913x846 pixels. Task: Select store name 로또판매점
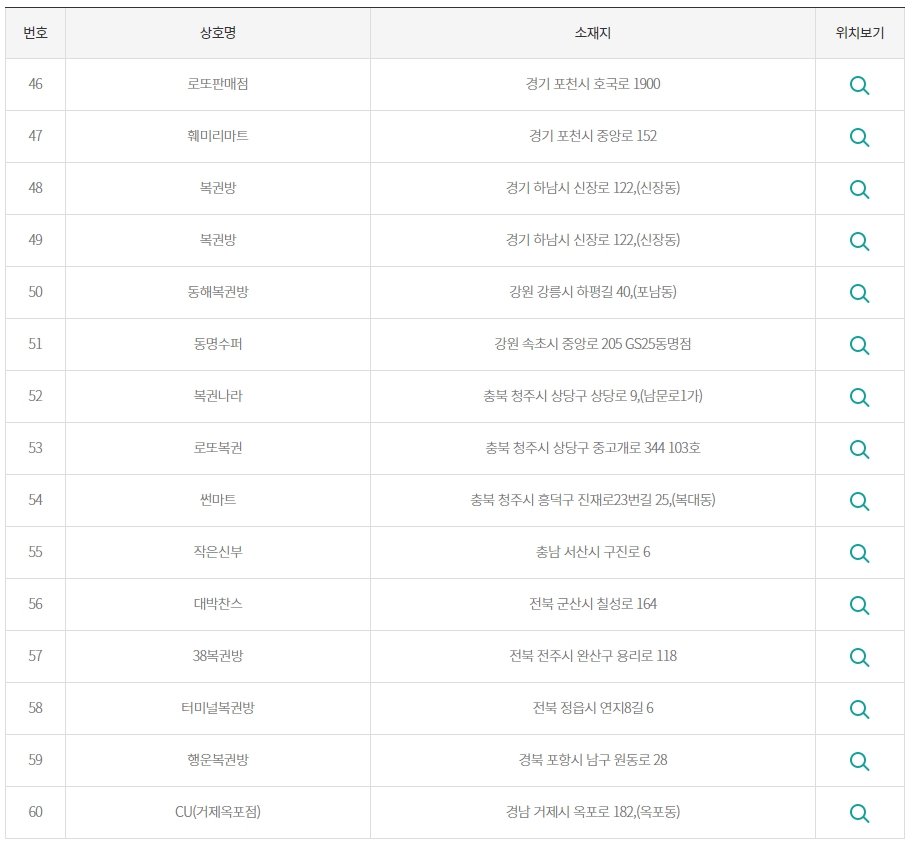pos(218,84)
